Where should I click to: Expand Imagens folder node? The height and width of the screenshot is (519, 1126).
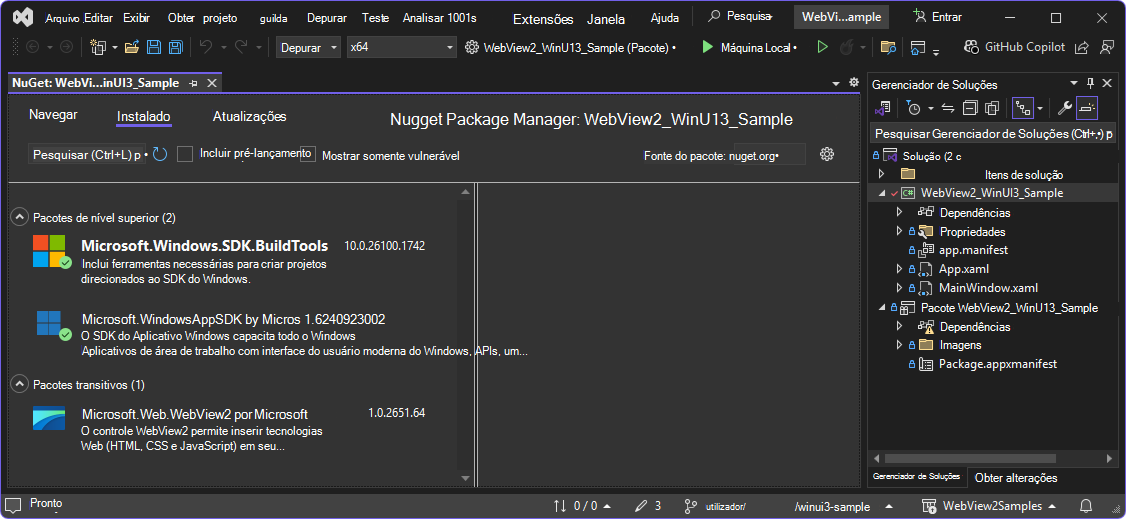pyautogui.click(x=899, y=345)
